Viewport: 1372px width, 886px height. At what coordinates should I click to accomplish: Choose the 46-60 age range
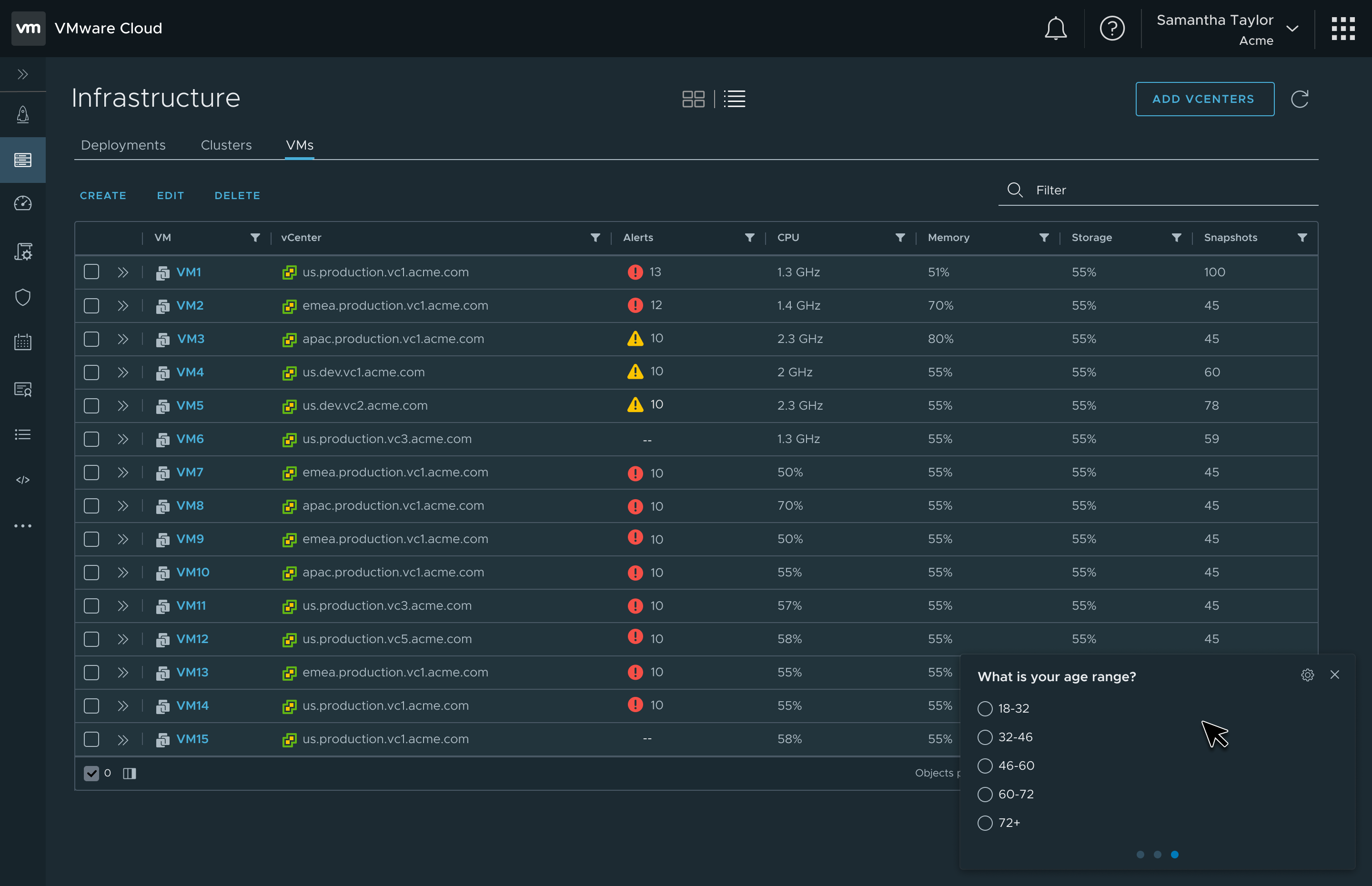(x=985, y=766)
